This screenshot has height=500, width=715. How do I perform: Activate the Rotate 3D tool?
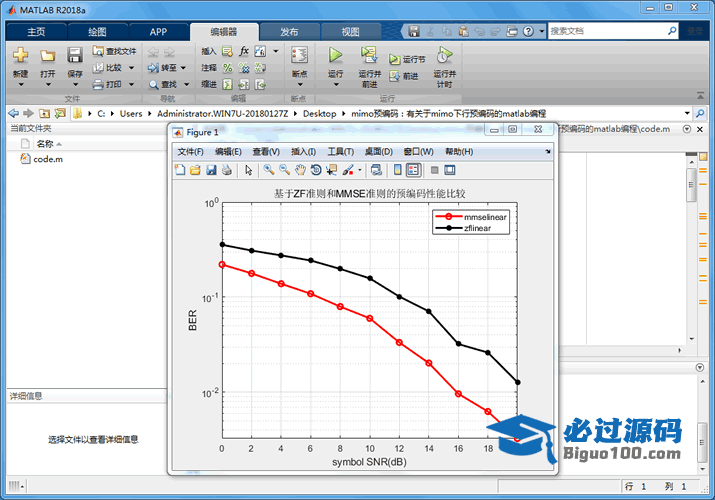tap(316, 170)
